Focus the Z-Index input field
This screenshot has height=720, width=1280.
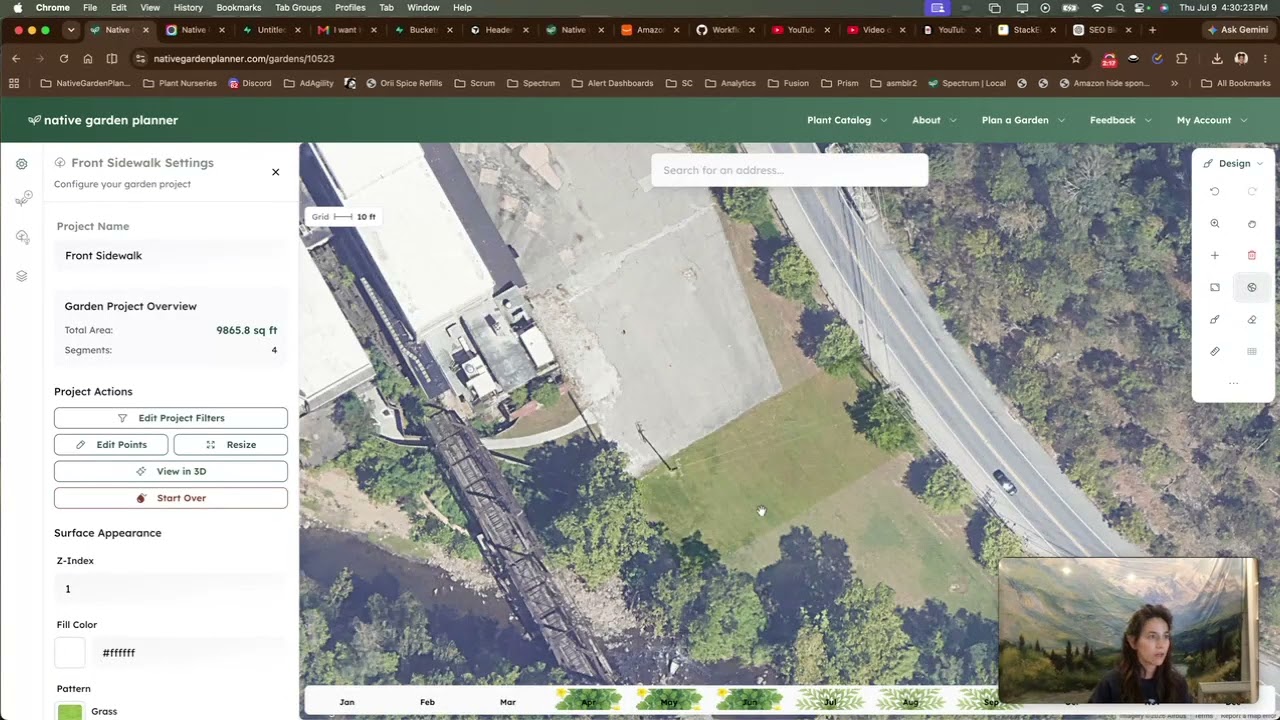point(171,589)
